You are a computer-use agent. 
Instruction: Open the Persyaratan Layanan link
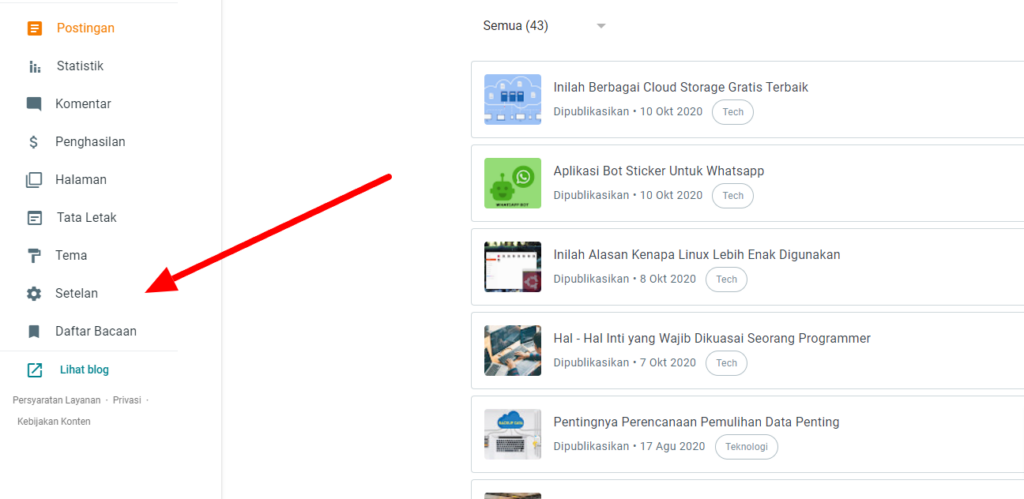tap(57, 400)
